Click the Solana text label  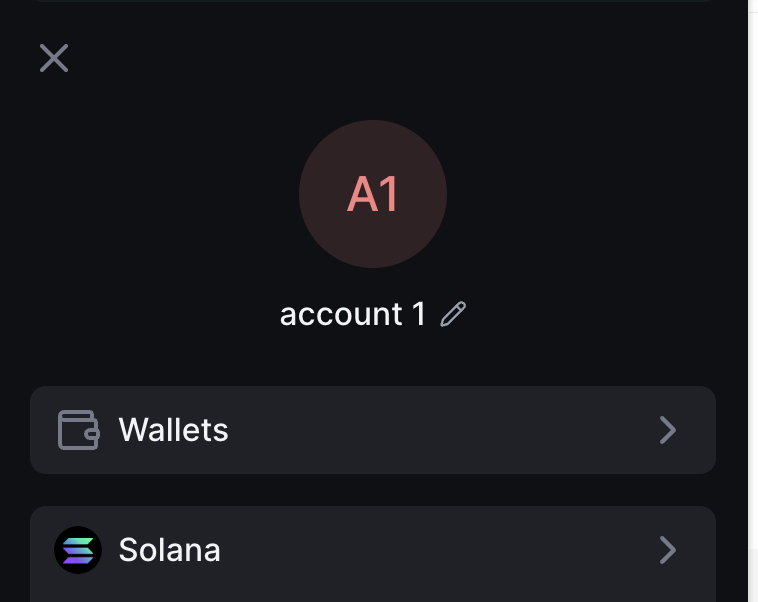point(169,550)
